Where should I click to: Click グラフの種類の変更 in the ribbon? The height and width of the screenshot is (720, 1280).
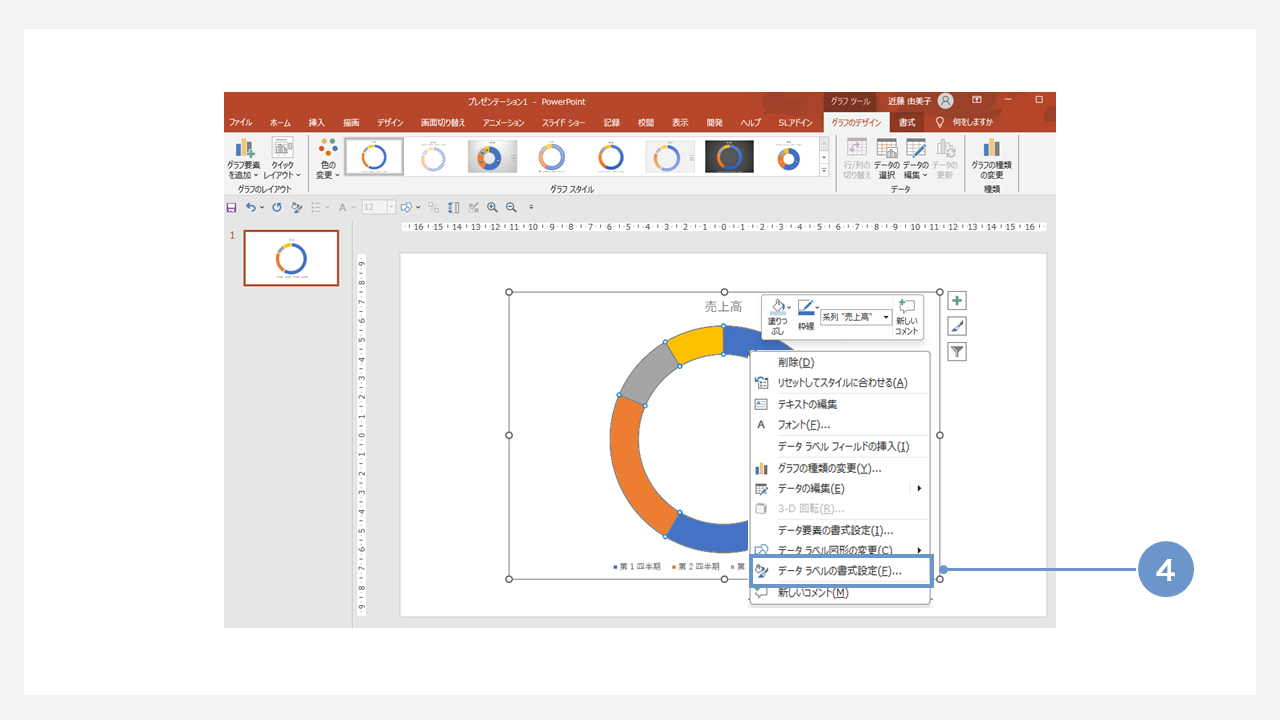coord(991,159)
